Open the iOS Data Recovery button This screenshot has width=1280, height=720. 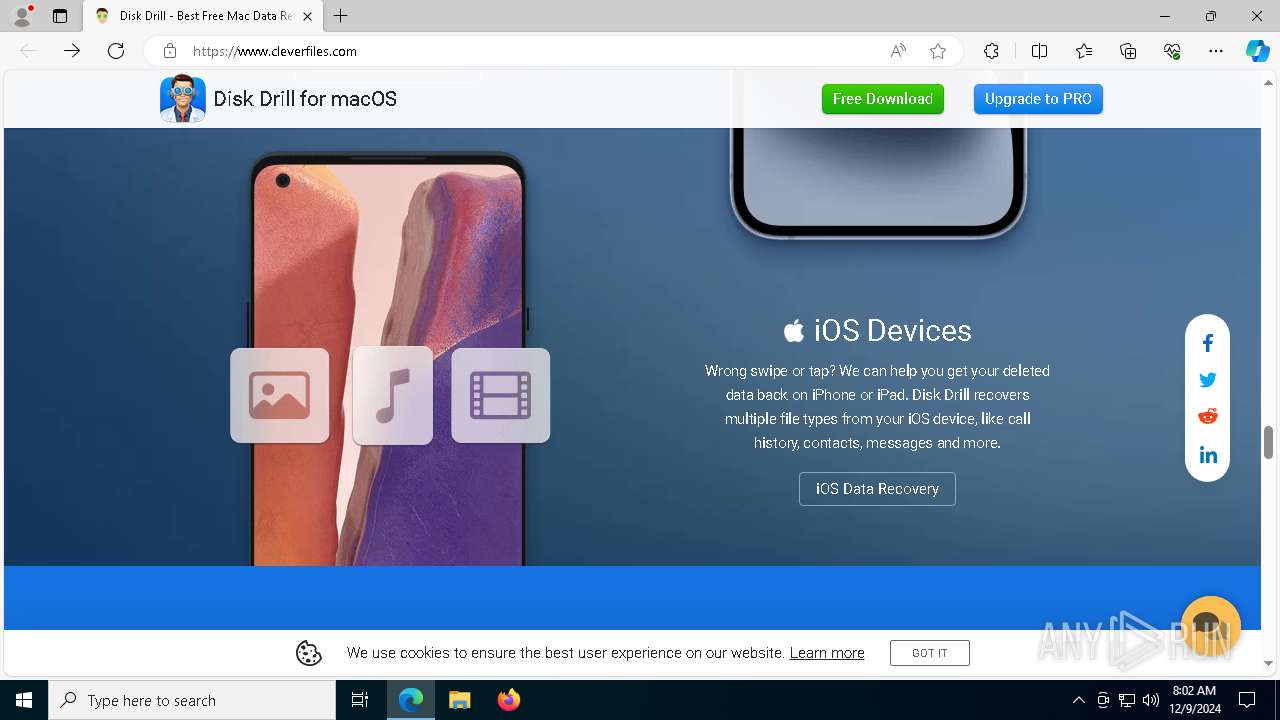[877, 489]
